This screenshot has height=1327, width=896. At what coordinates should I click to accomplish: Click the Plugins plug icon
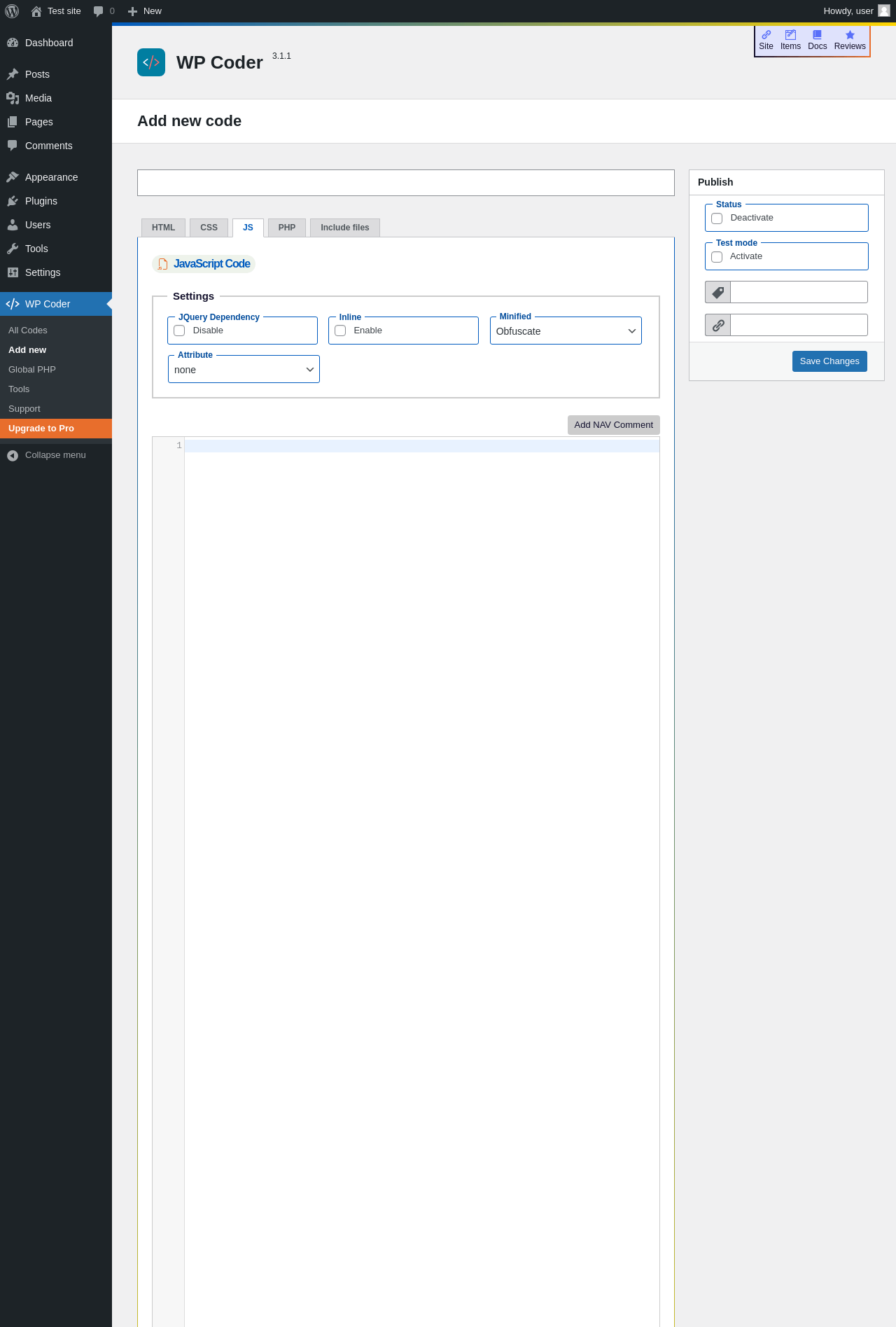click(13, 201)
